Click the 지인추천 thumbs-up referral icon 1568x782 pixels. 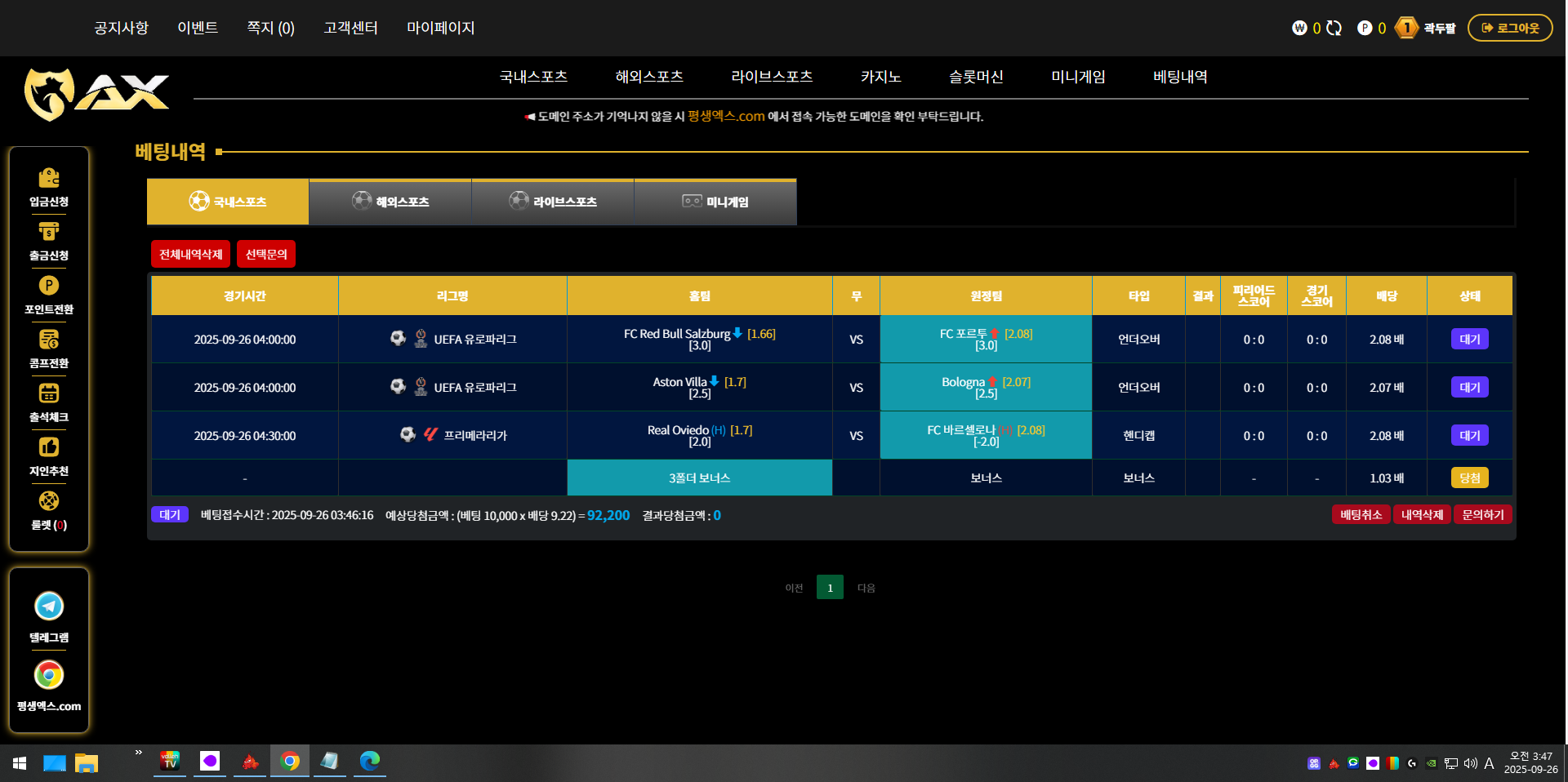pos(49,447)
